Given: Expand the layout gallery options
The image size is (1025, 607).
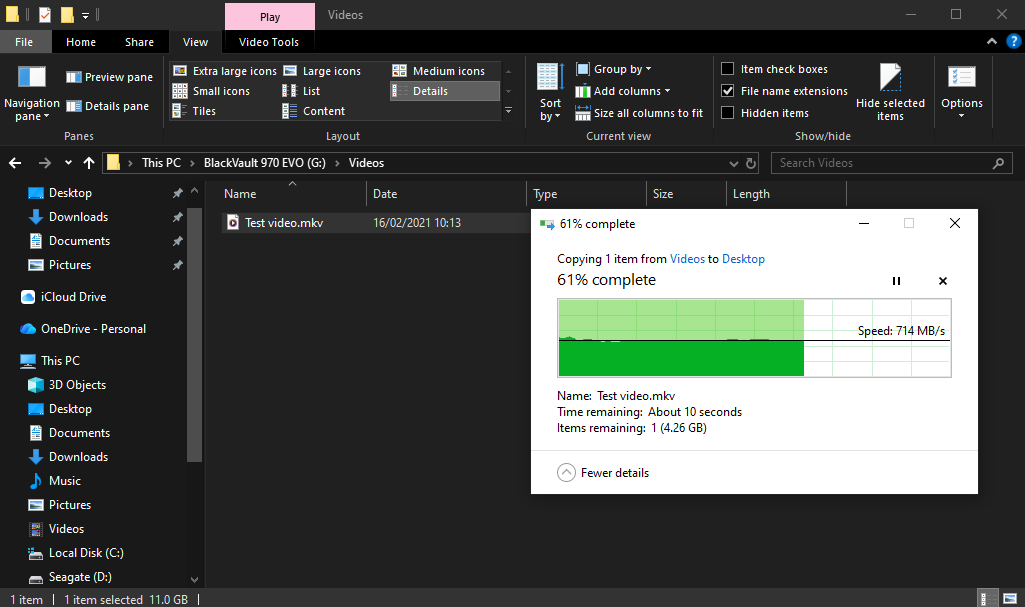Looking at the screenshot, I should coord(509,111).
